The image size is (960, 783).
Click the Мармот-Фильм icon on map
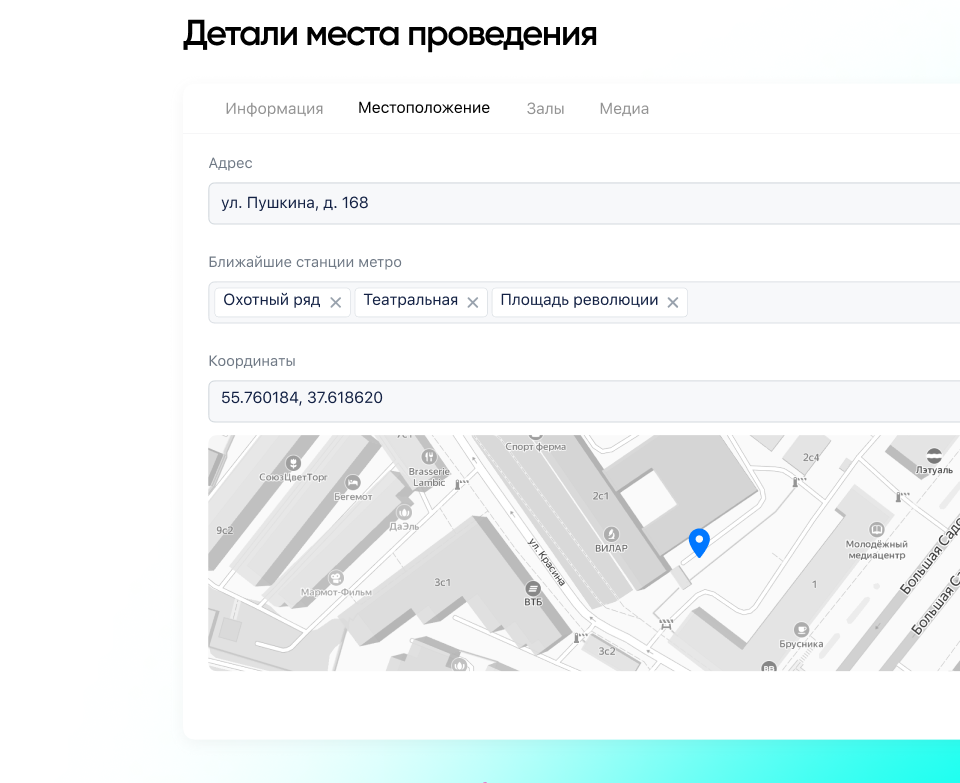click(336, 577)
